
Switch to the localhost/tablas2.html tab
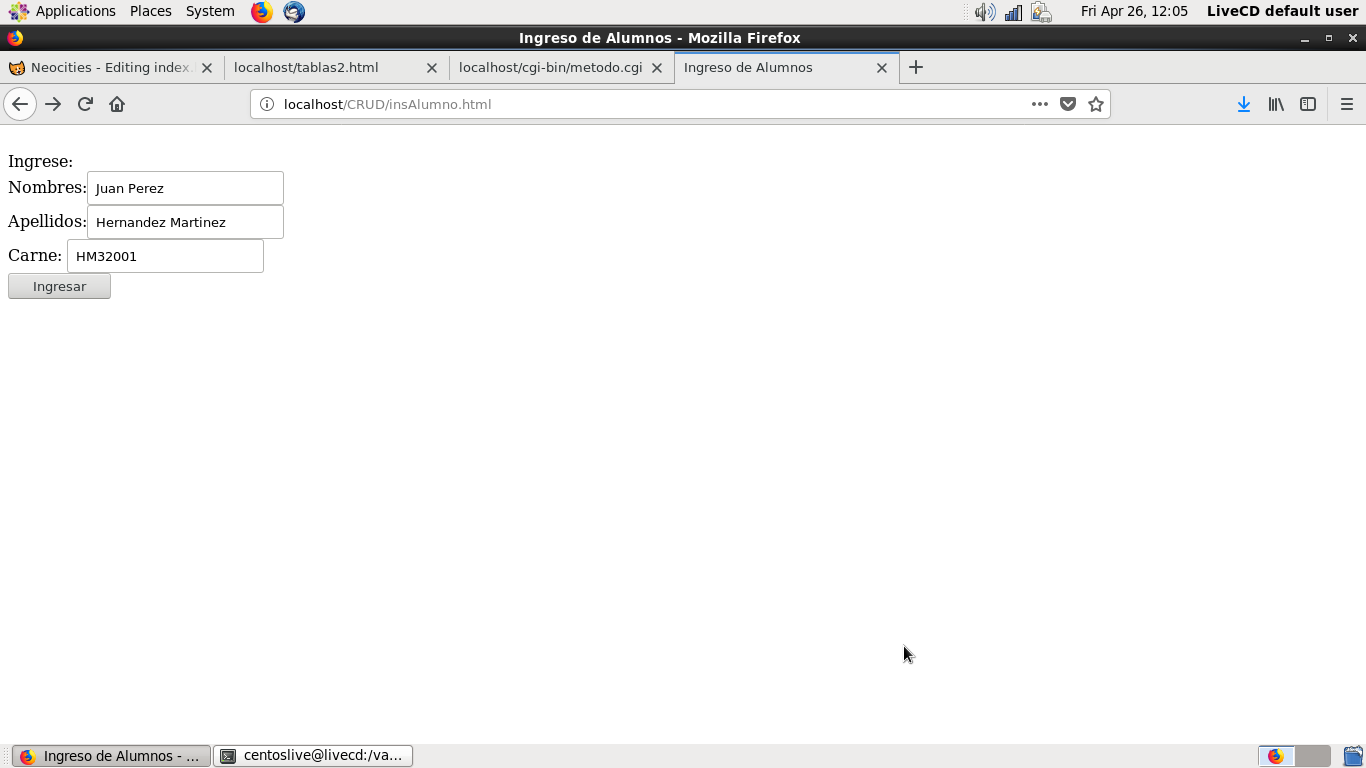click(x=320, y=68)
